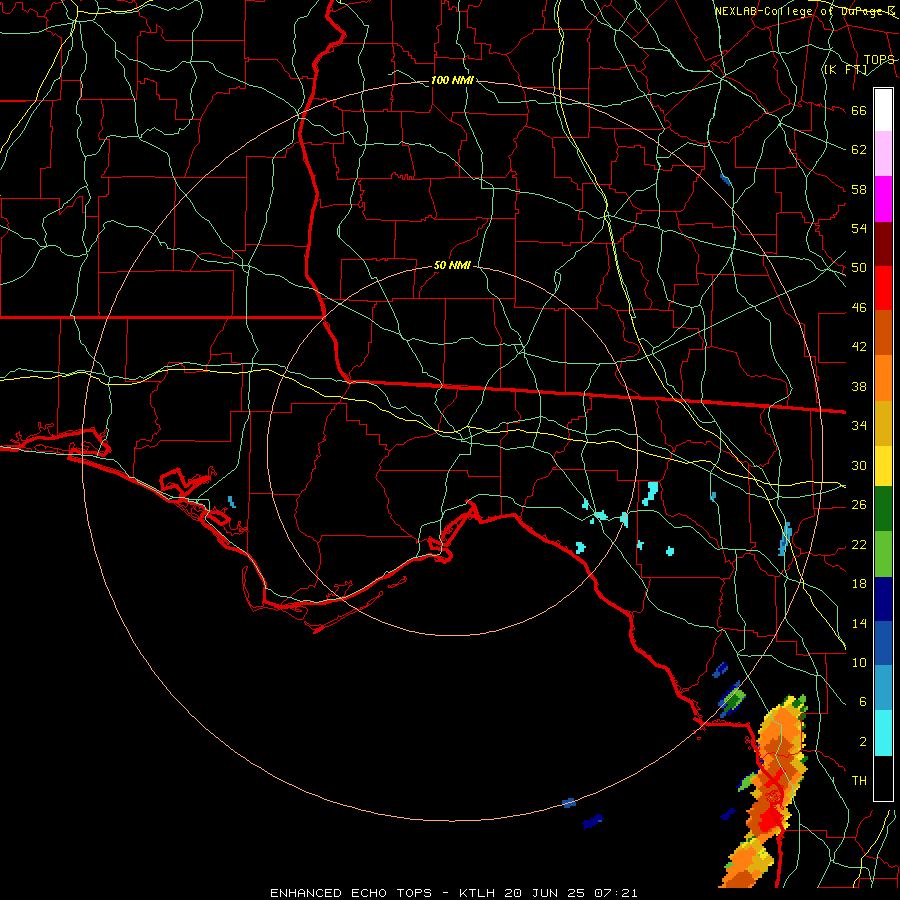The image size is (900, 900).
Task: Select the dark maroon legend swatch
Action: (883, 244)
